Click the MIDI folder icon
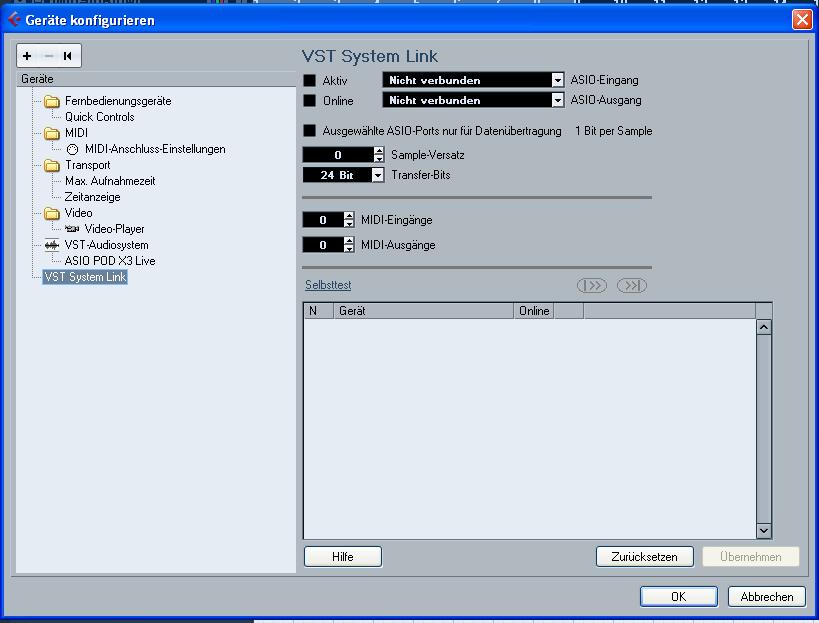The height and width of the screenshot is (623, 819). 52,133
